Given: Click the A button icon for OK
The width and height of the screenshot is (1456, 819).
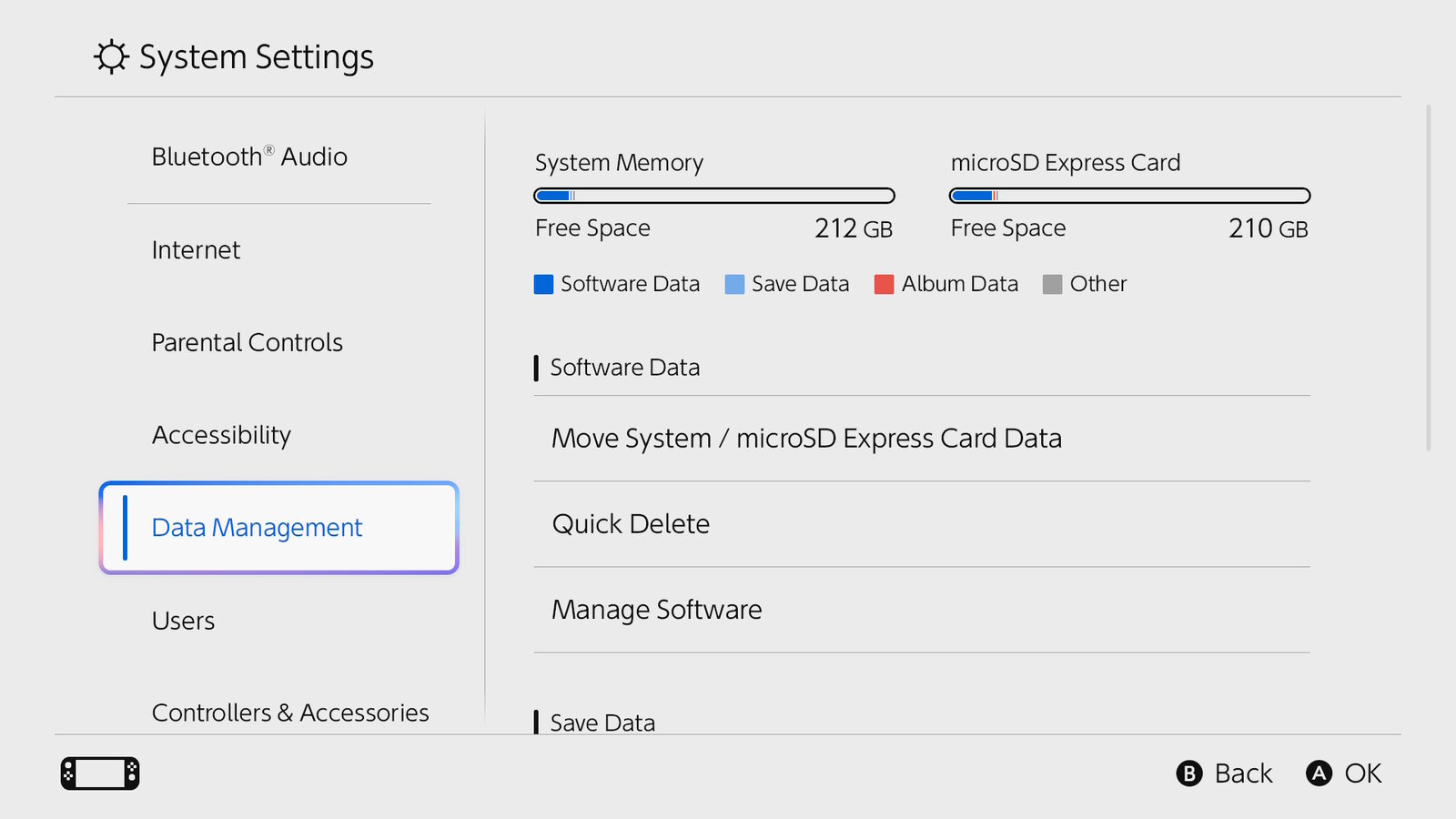Looking at the screenshot, I should tap(1319, 773).
